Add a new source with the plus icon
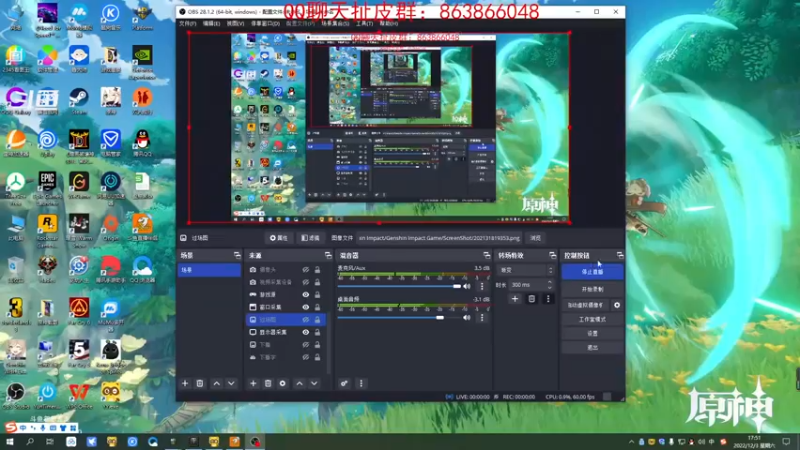Image resolution: width=800 pixels, height=450 pixels. (x=253, y=383)
